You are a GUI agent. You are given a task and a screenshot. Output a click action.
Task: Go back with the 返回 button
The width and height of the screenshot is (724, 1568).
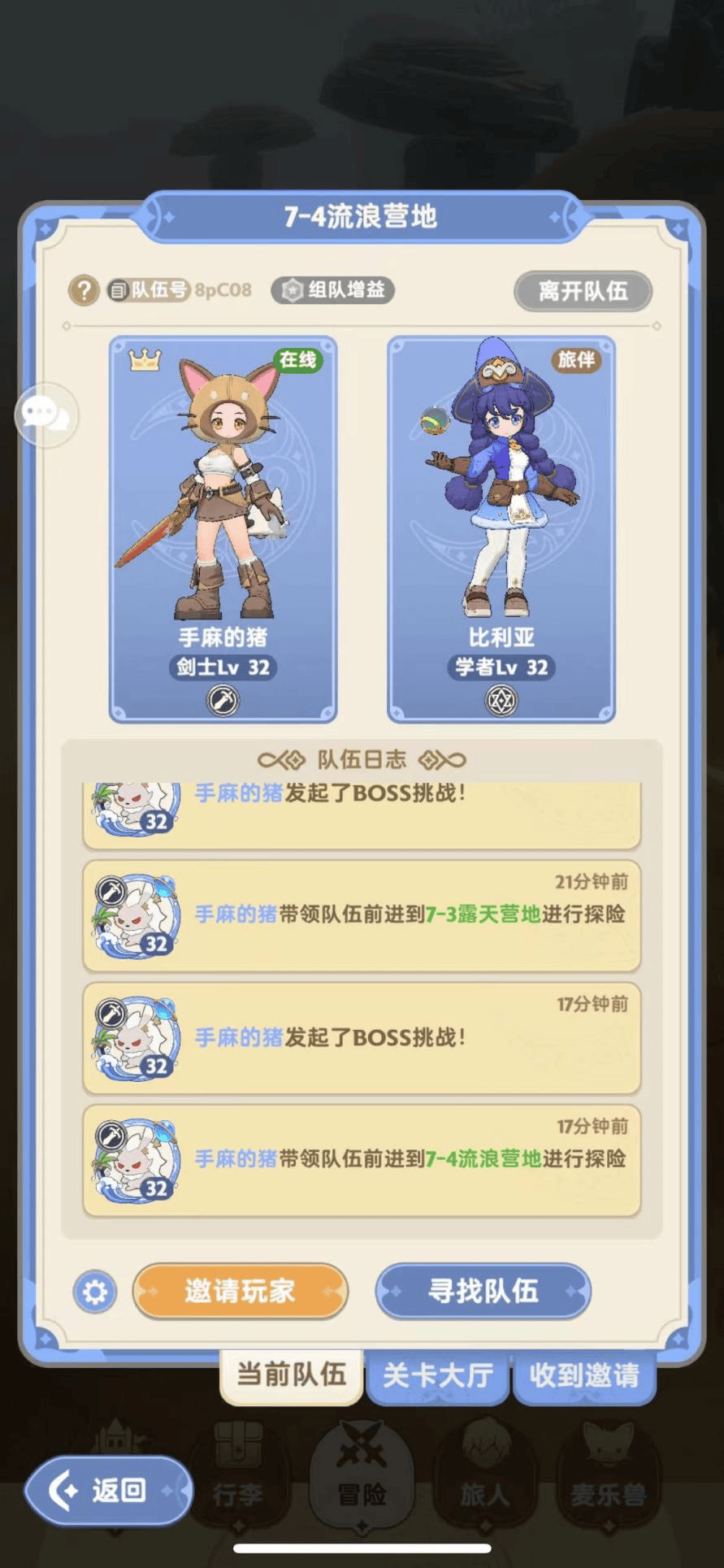[x=109, y=1490]
